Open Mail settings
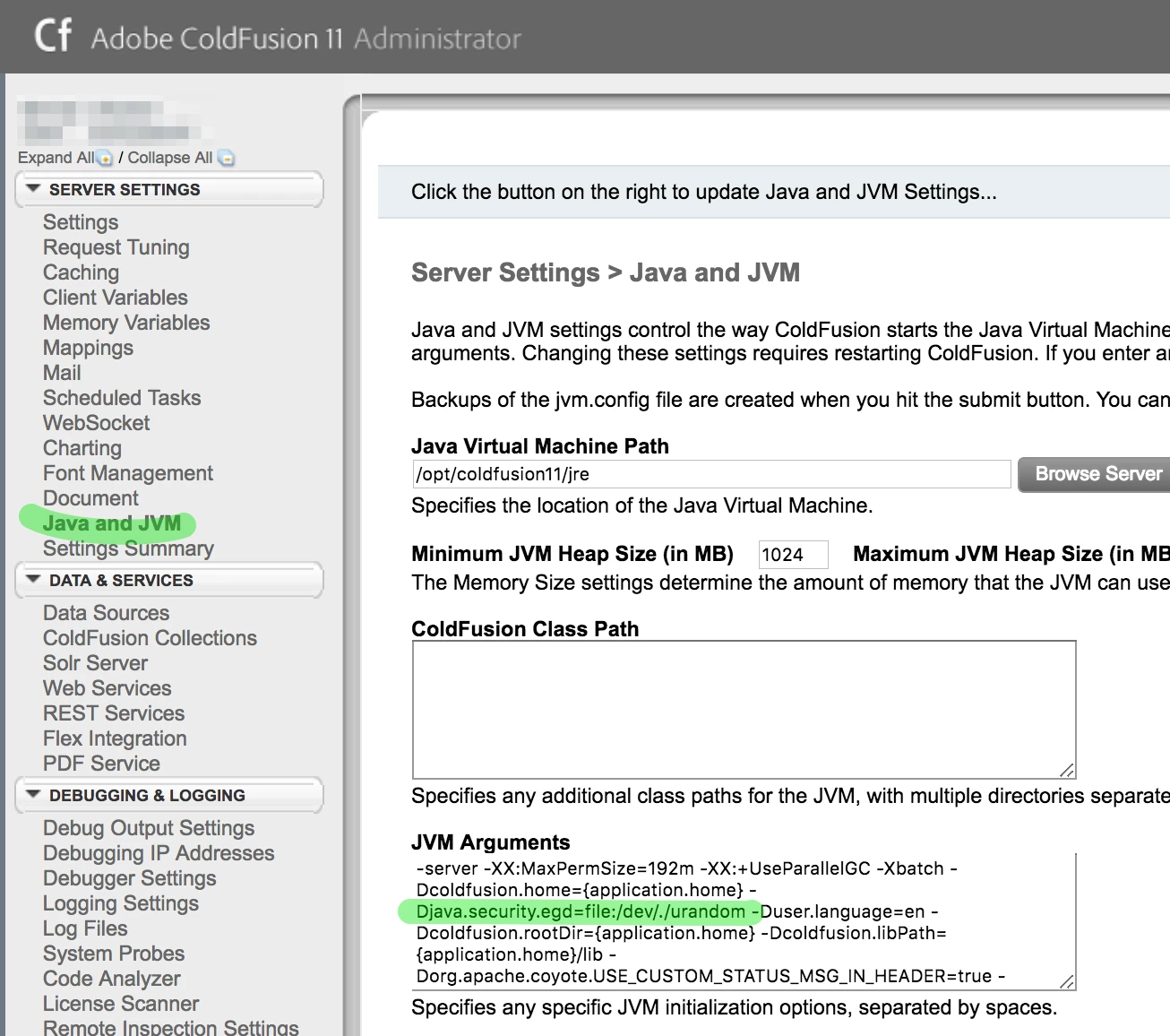The width and height of the screenshot is (1170, 1036). 62,373
